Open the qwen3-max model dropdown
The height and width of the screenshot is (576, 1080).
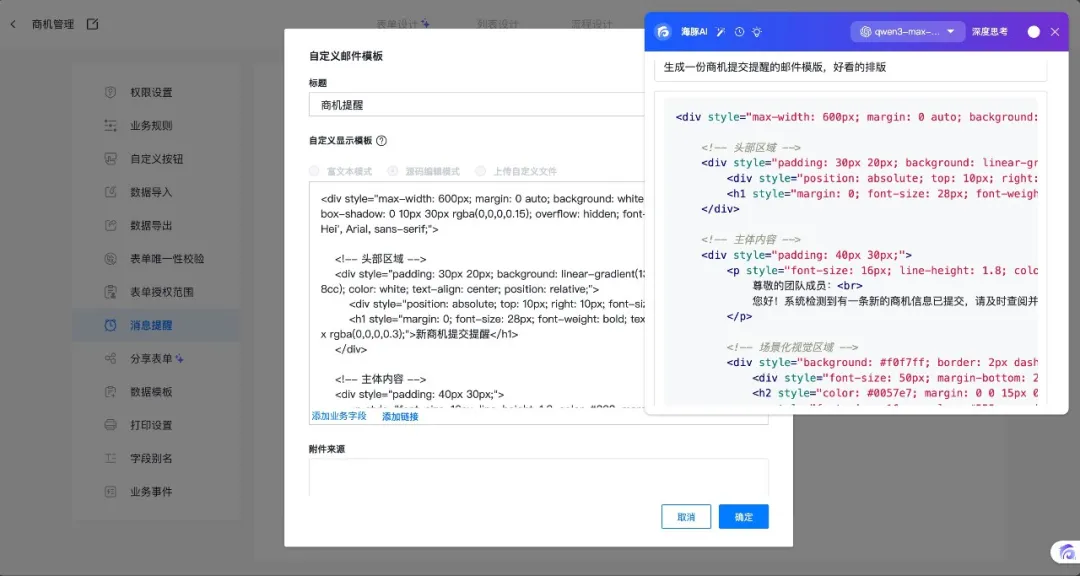click(x=908, y=32)
